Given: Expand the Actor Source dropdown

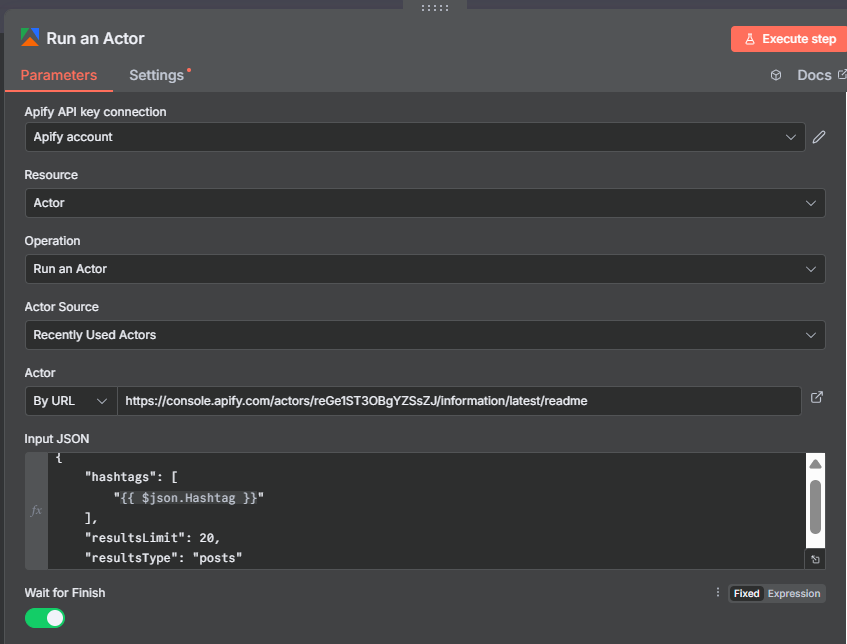Looking at the screenshot, I should pyautogui.click(x=425, y=335).
